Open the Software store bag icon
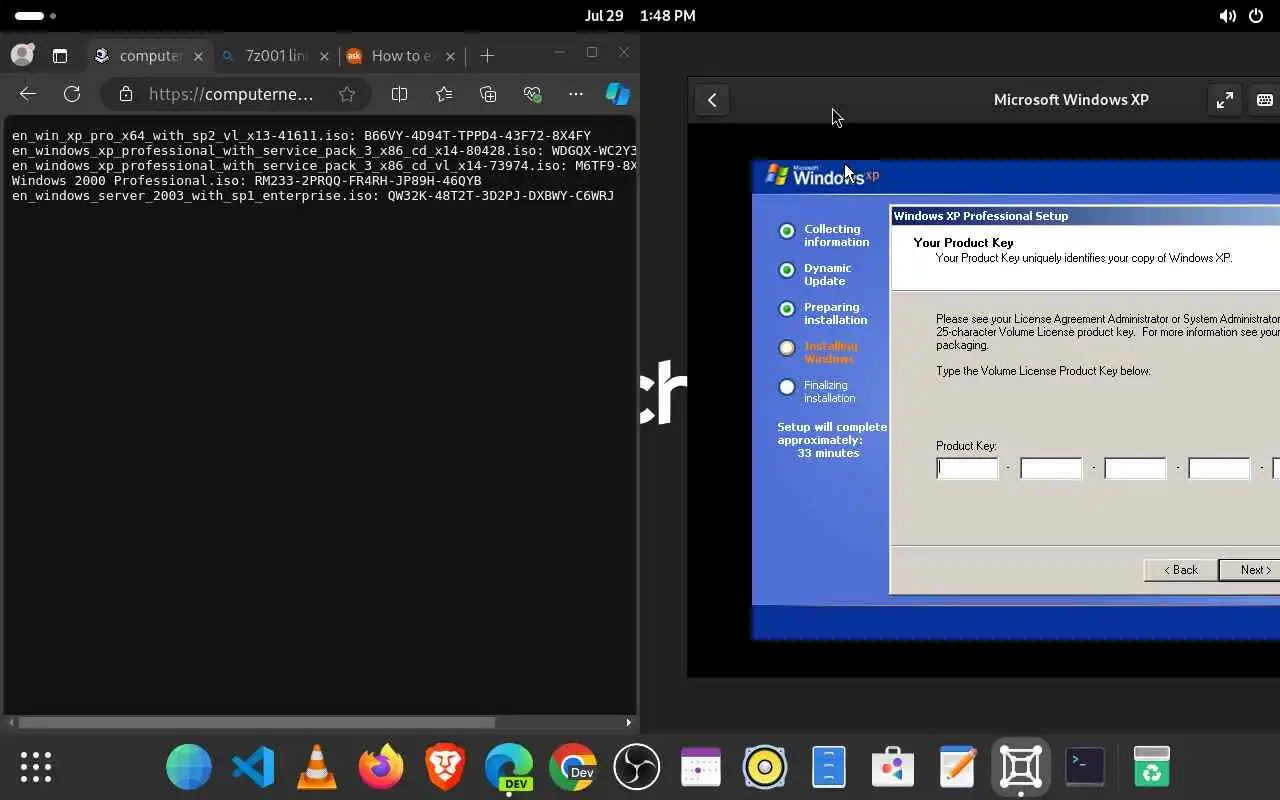 [893, 767]
